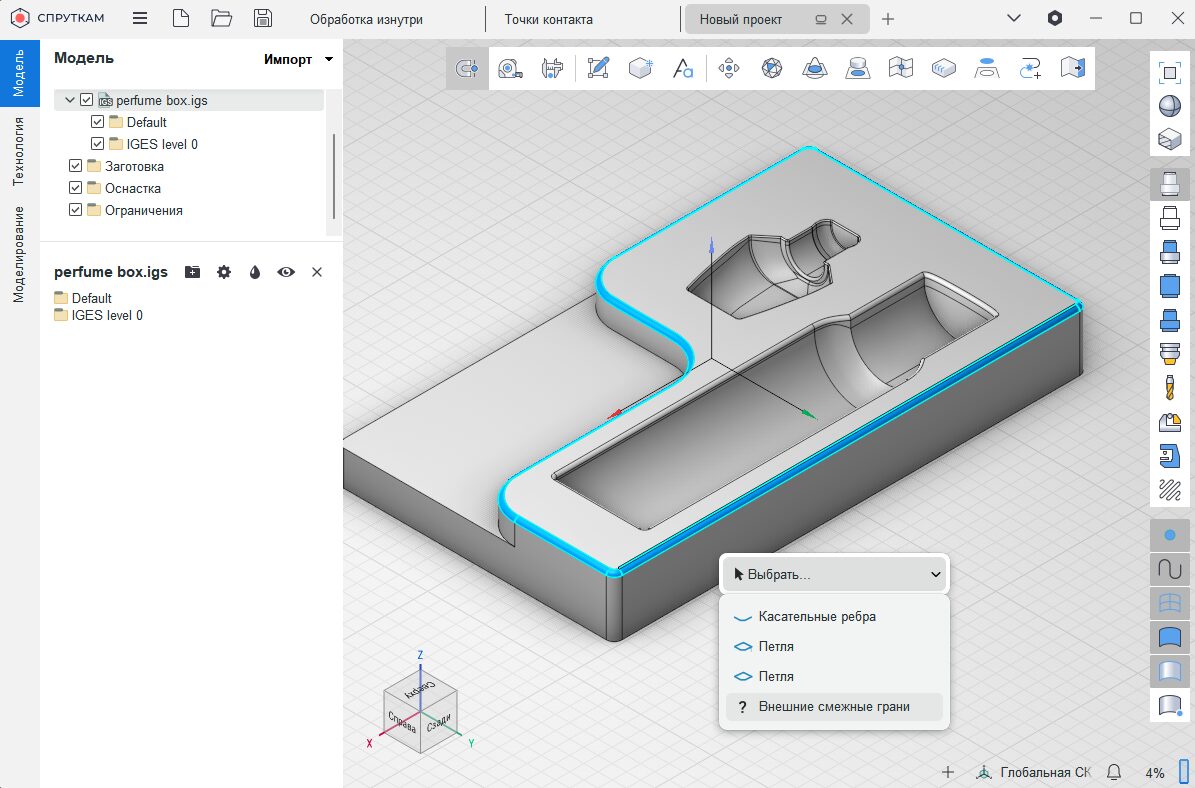Switch to the Технология side tab
1195x788 pixels.
click(x=18, y=150)
